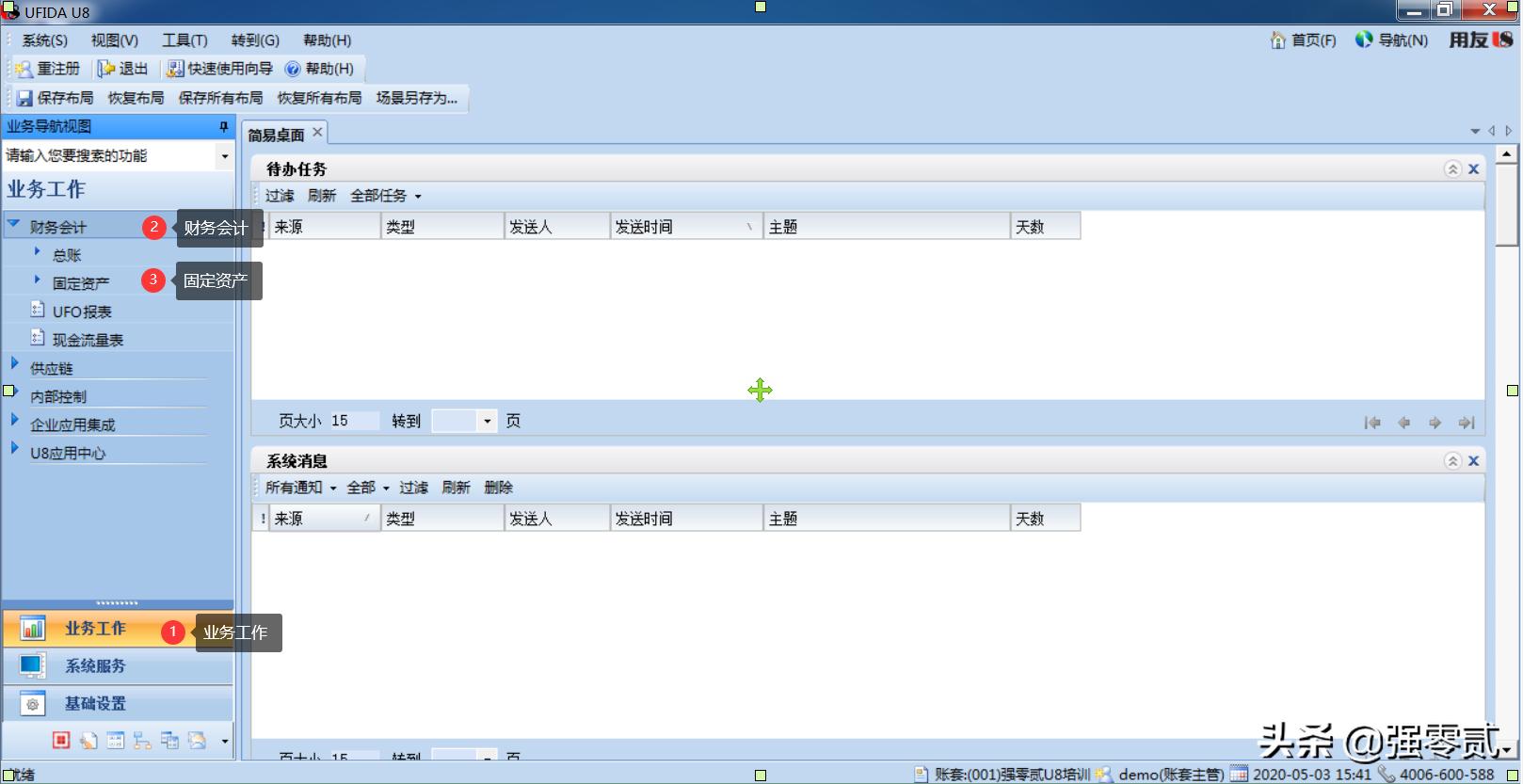Go to next page in 待办任务 pager
Viewport: 1523px width, 784px height.
[1435, 423]
